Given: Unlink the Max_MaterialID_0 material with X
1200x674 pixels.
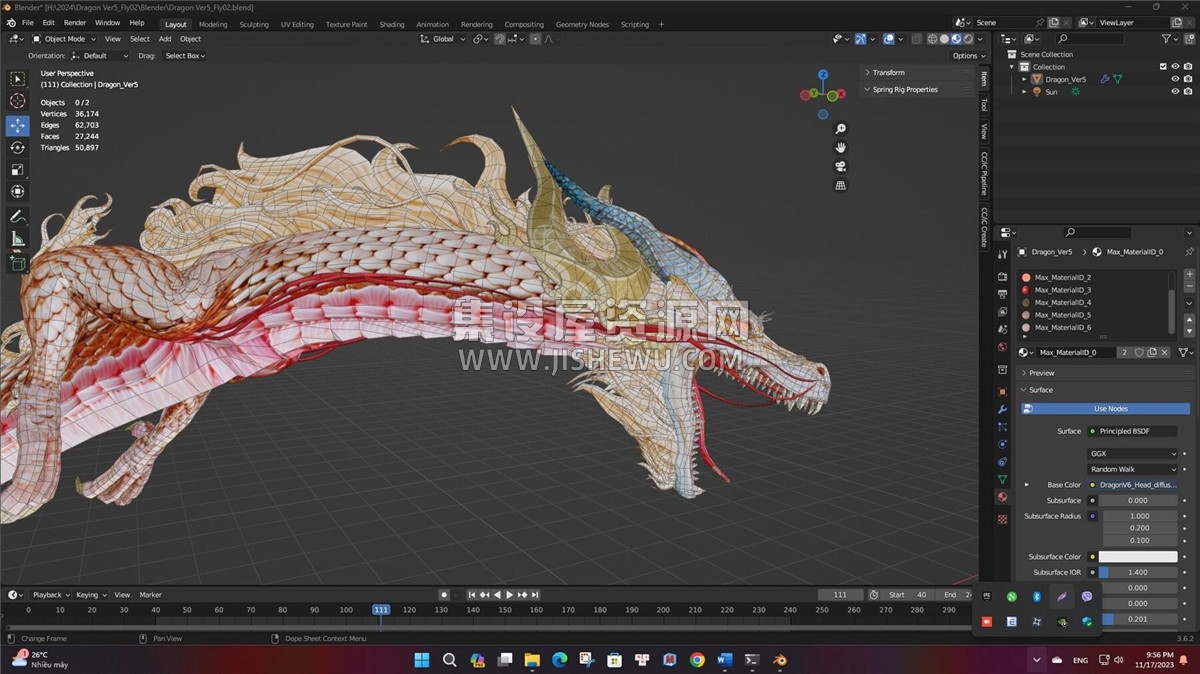Looking at the screenshot, I should [x=1165, y=352].
